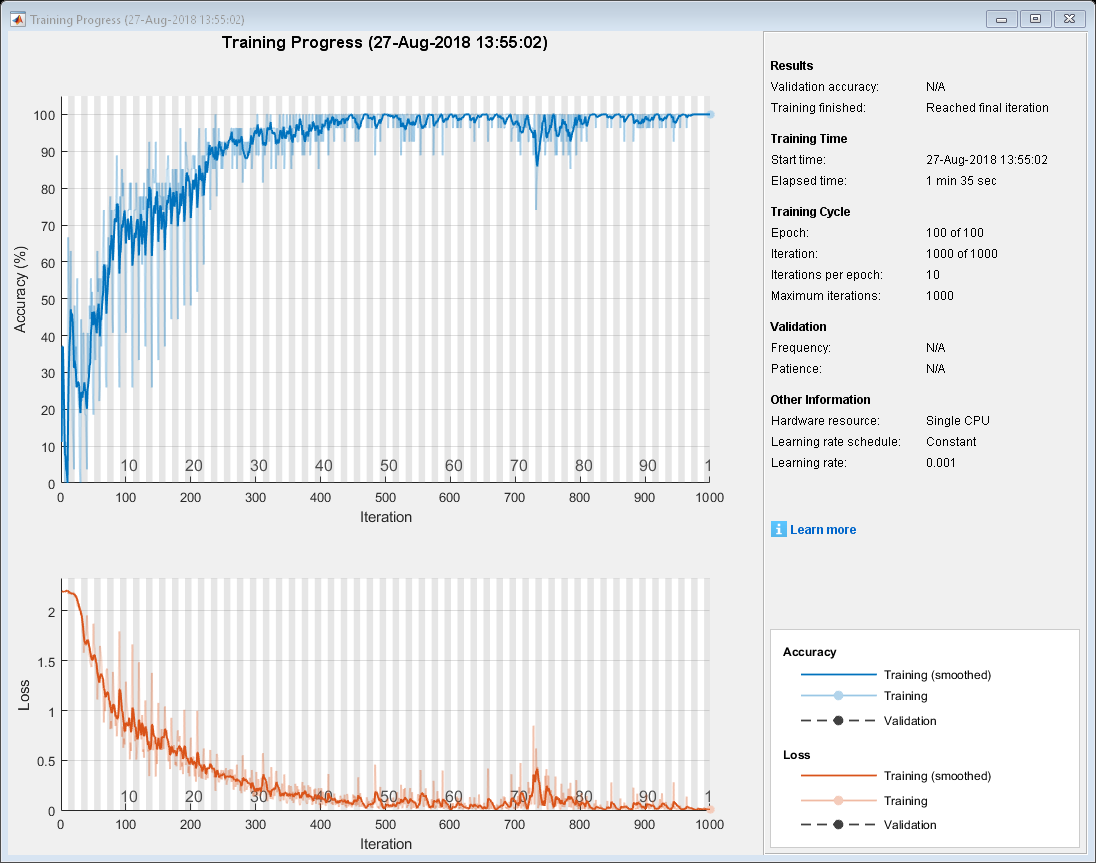Select the Single CPU hardware resource value

pyautogui.click(x=958, y=421)
